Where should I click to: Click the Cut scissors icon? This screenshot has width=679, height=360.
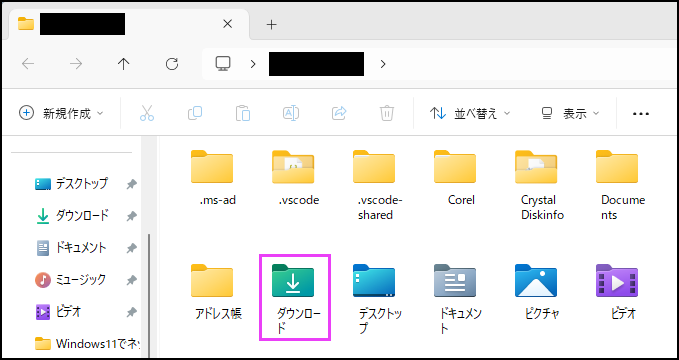147,114
